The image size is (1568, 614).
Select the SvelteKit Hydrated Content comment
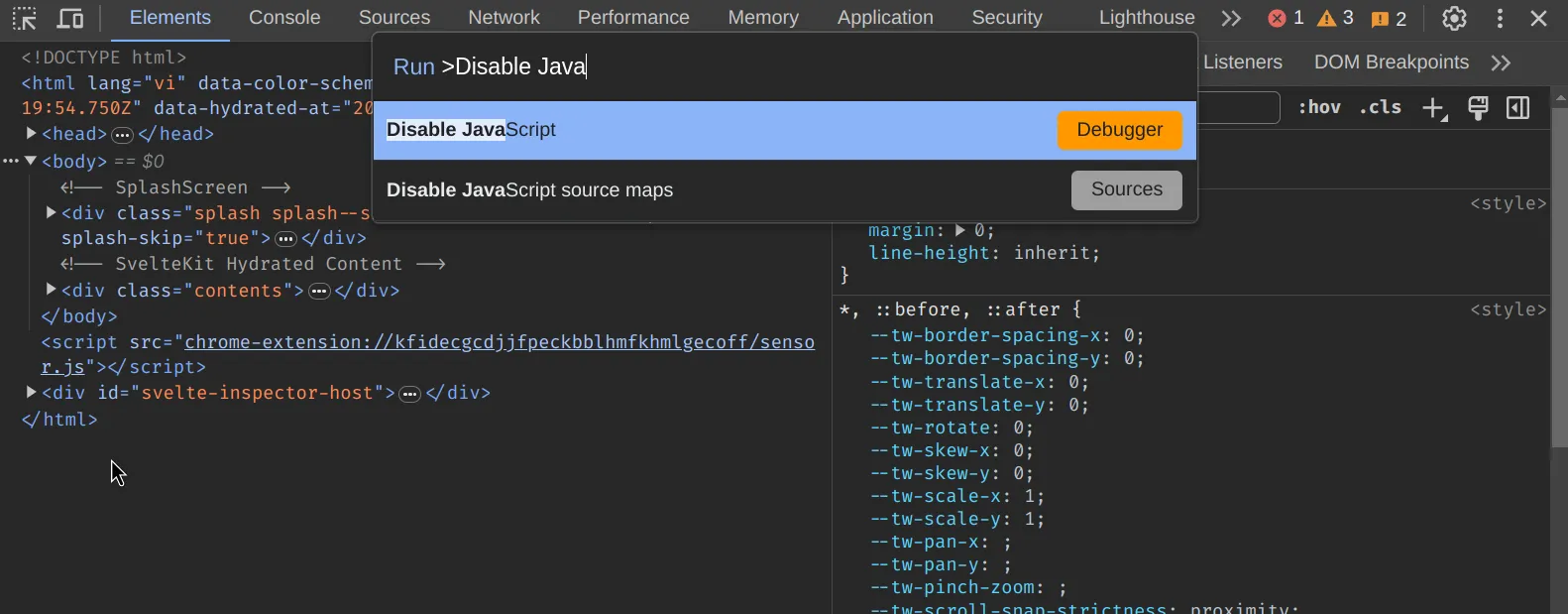253,264
